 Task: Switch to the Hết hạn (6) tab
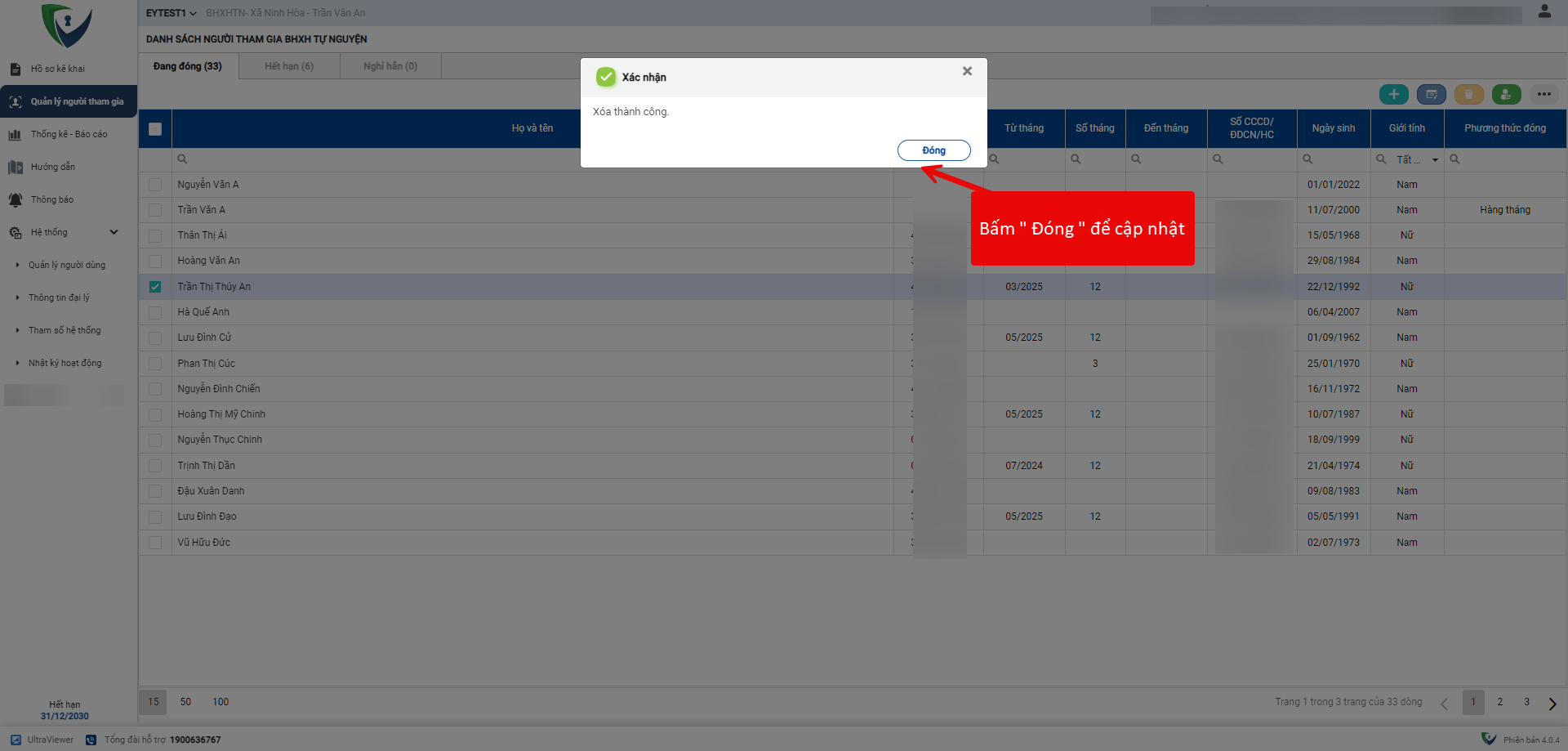click(289, 66)
